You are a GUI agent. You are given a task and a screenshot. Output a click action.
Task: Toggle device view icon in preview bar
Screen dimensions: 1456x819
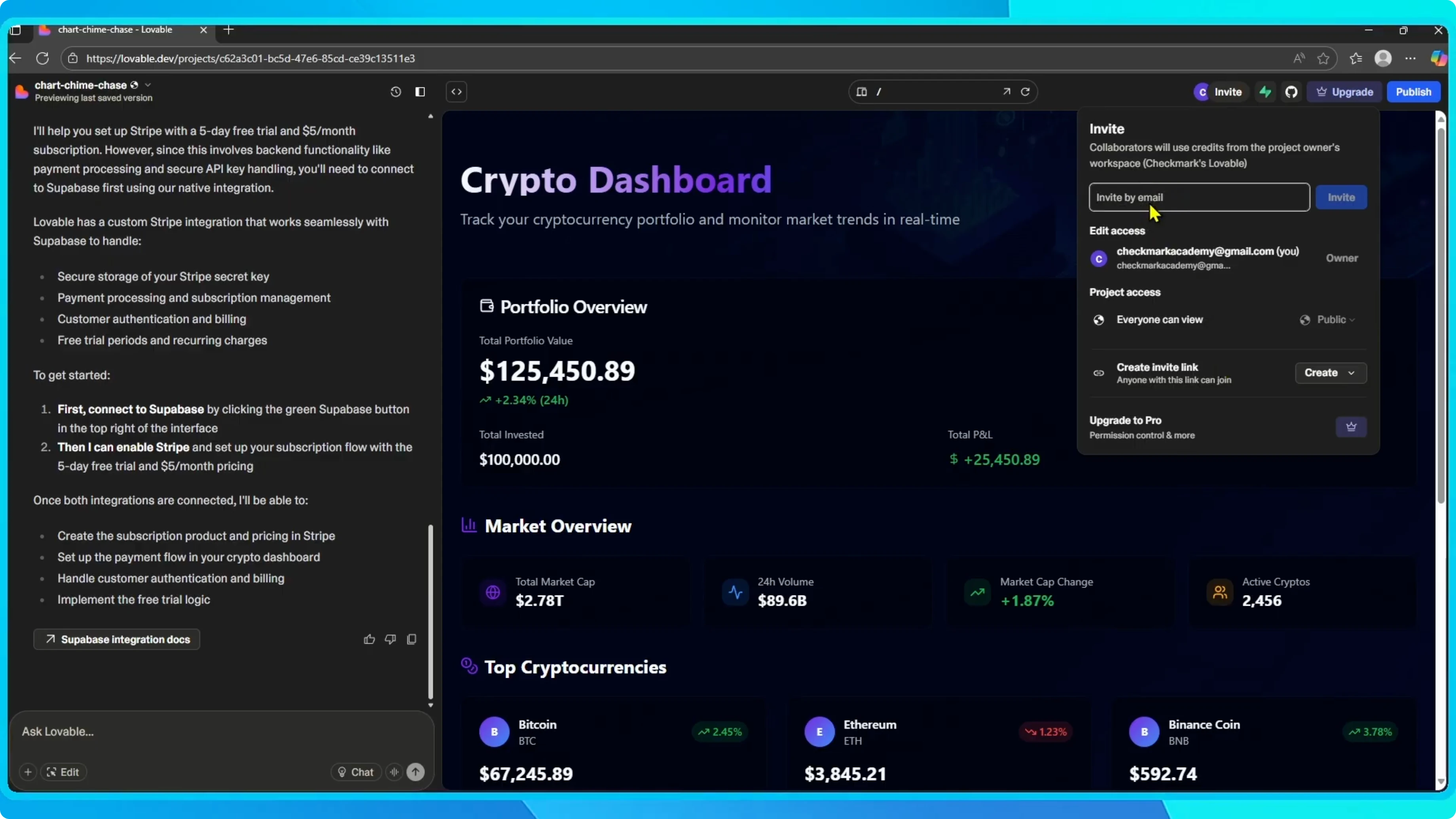pyautogui.click(x=861, y=91)
